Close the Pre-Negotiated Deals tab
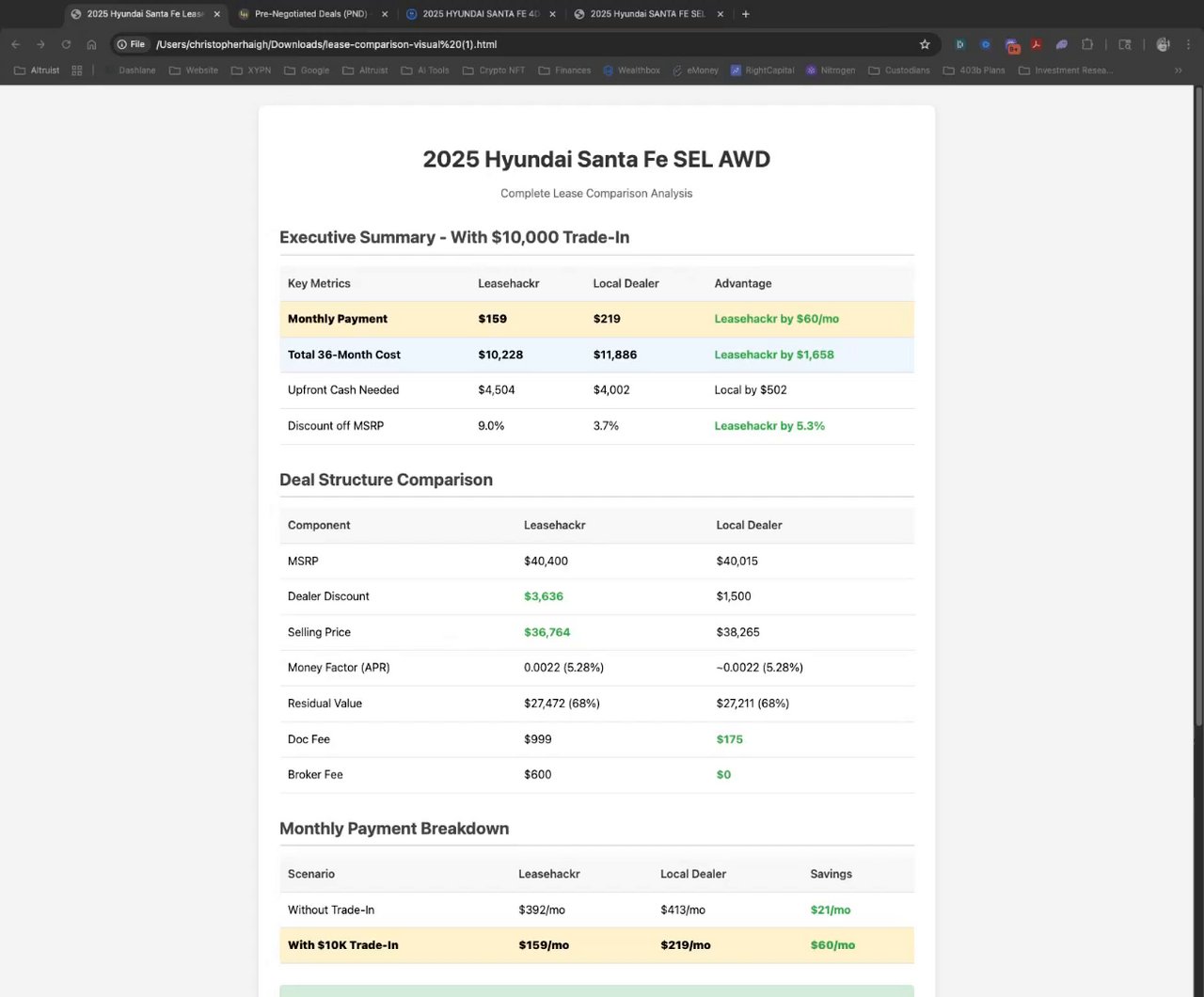 [385, 14]
